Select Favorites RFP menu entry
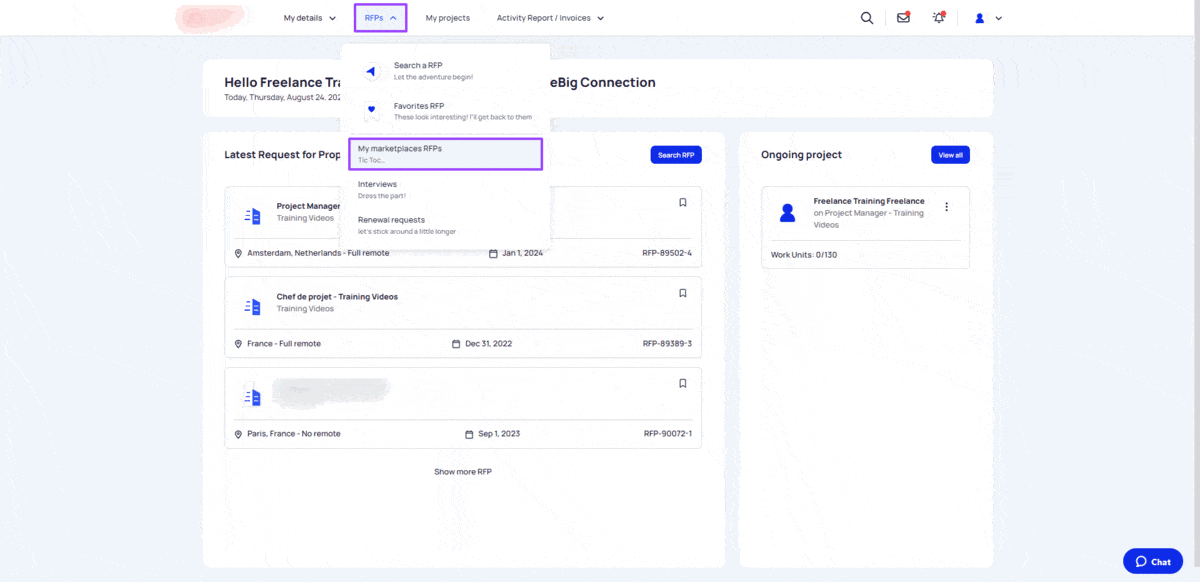This screenshot has height=587, width=1200. click(x=445, y=110)
